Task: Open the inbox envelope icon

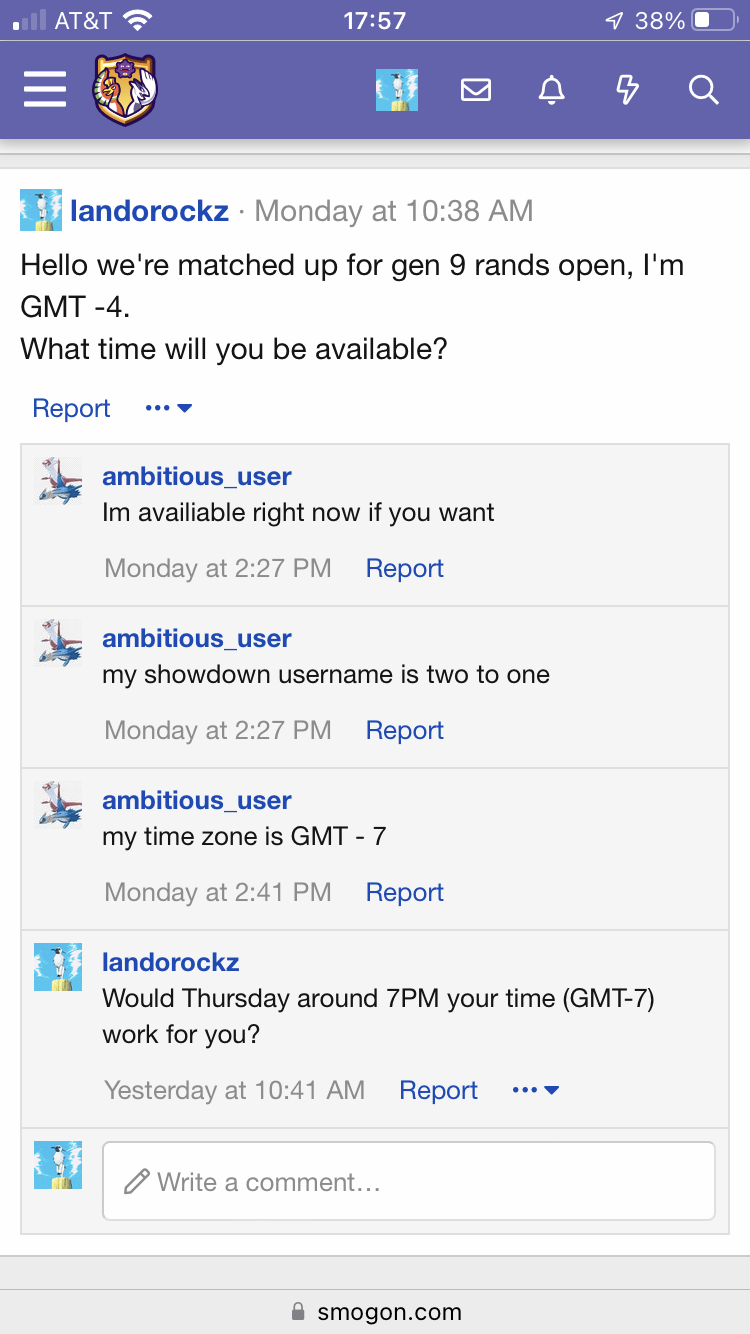Action: pos(476,90)
